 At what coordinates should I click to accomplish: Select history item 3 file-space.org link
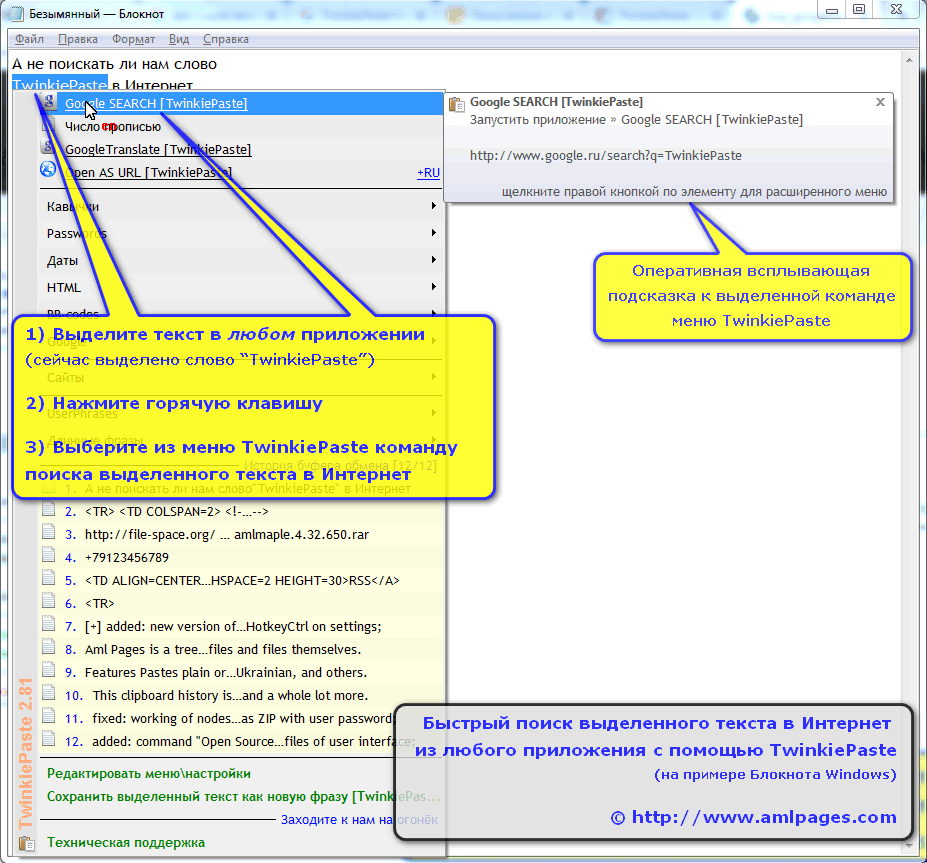(x=241, y=534)
